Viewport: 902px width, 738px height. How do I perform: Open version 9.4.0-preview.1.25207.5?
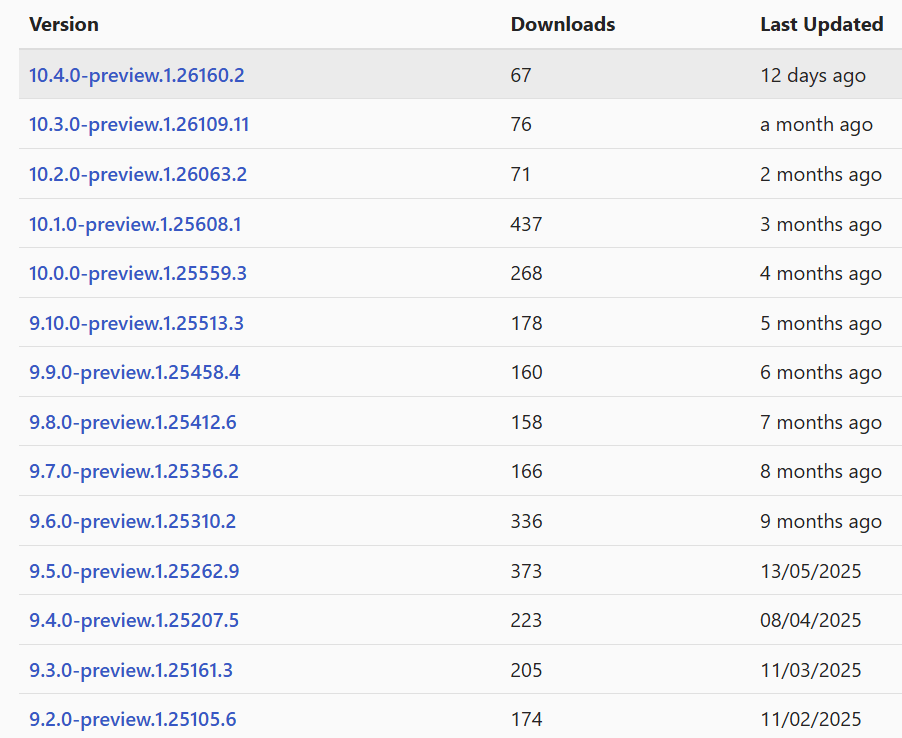point(133,620)
